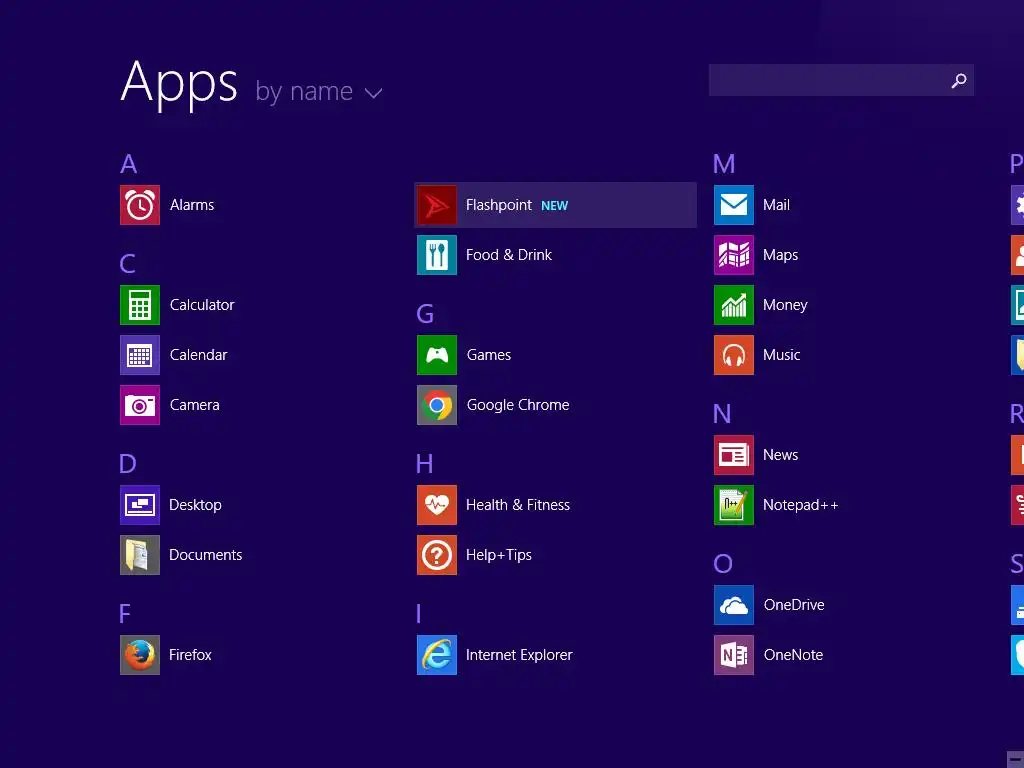1024x768 pixels.
Task: Click the H group letter header
Action: [x=424, y=464]
